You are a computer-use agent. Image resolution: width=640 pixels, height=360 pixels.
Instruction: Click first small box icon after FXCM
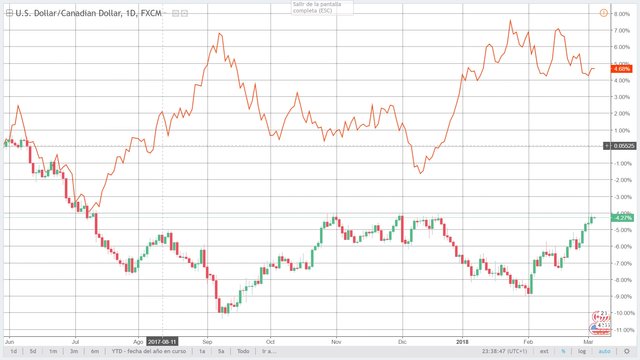pyautogui.click(x=176, y=13)
